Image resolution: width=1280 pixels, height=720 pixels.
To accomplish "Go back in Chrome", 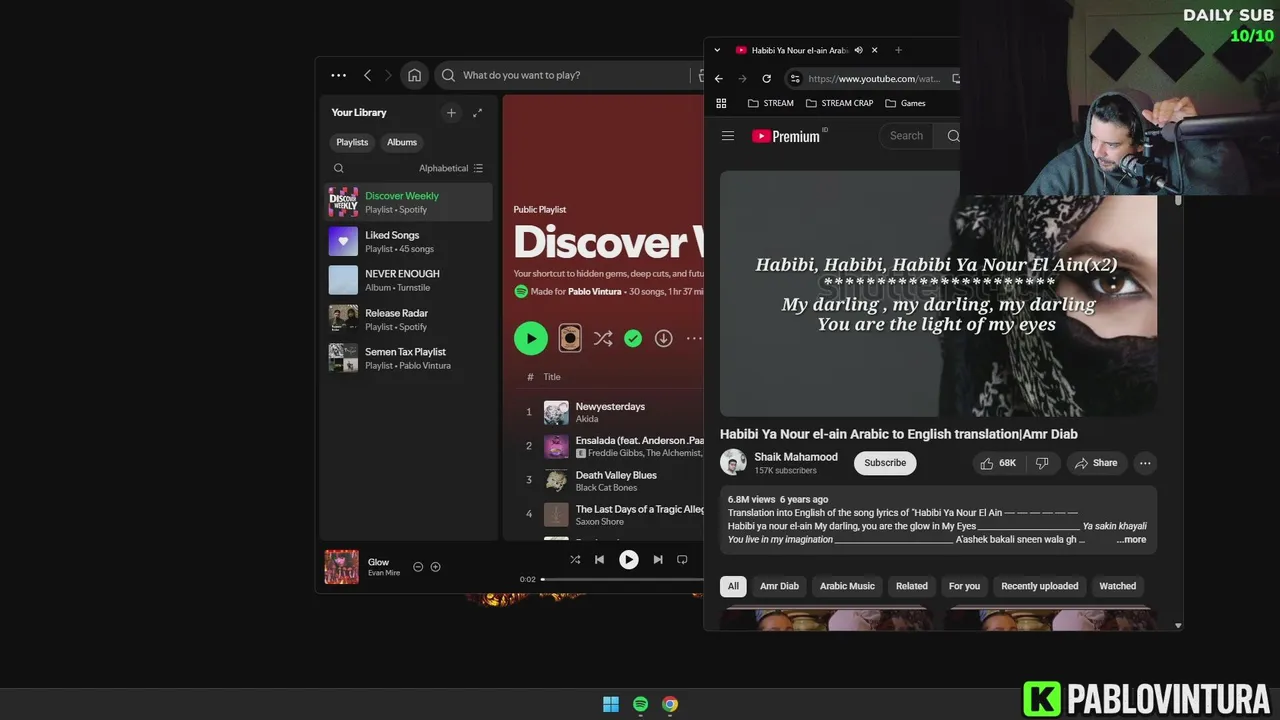I will [x=718, y=78].
